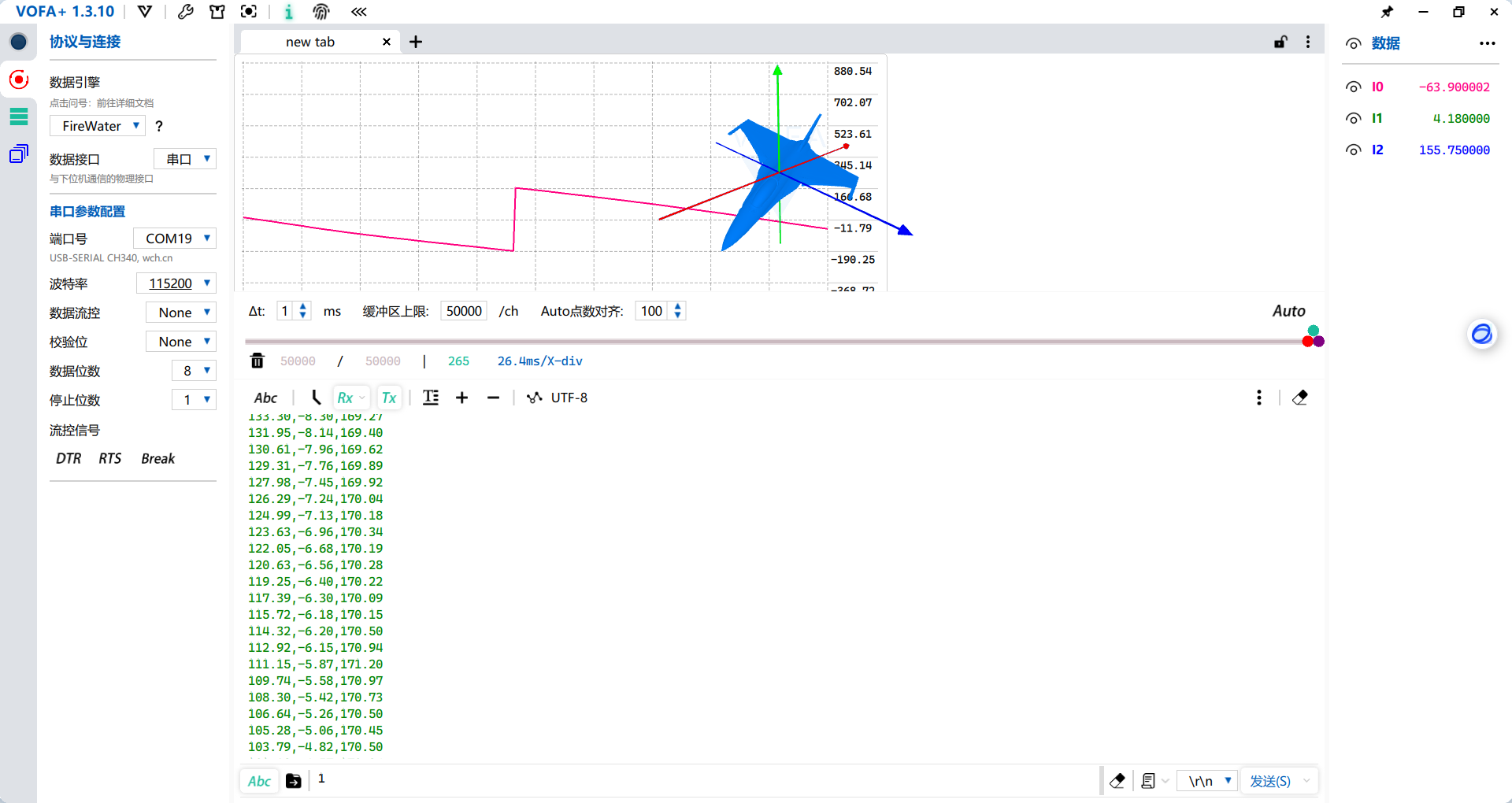The width and height of the screenshot is (1512, 803).
Task: Clear receive area with eraser icon
Action: coord(1300,398)
